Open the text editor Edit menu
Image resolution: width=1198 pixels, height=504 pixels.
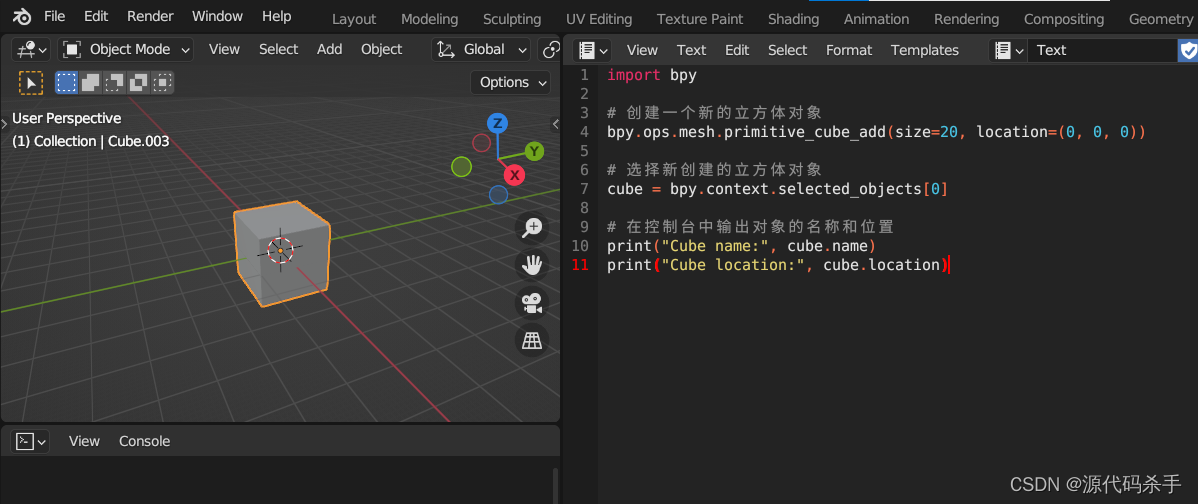737,50
